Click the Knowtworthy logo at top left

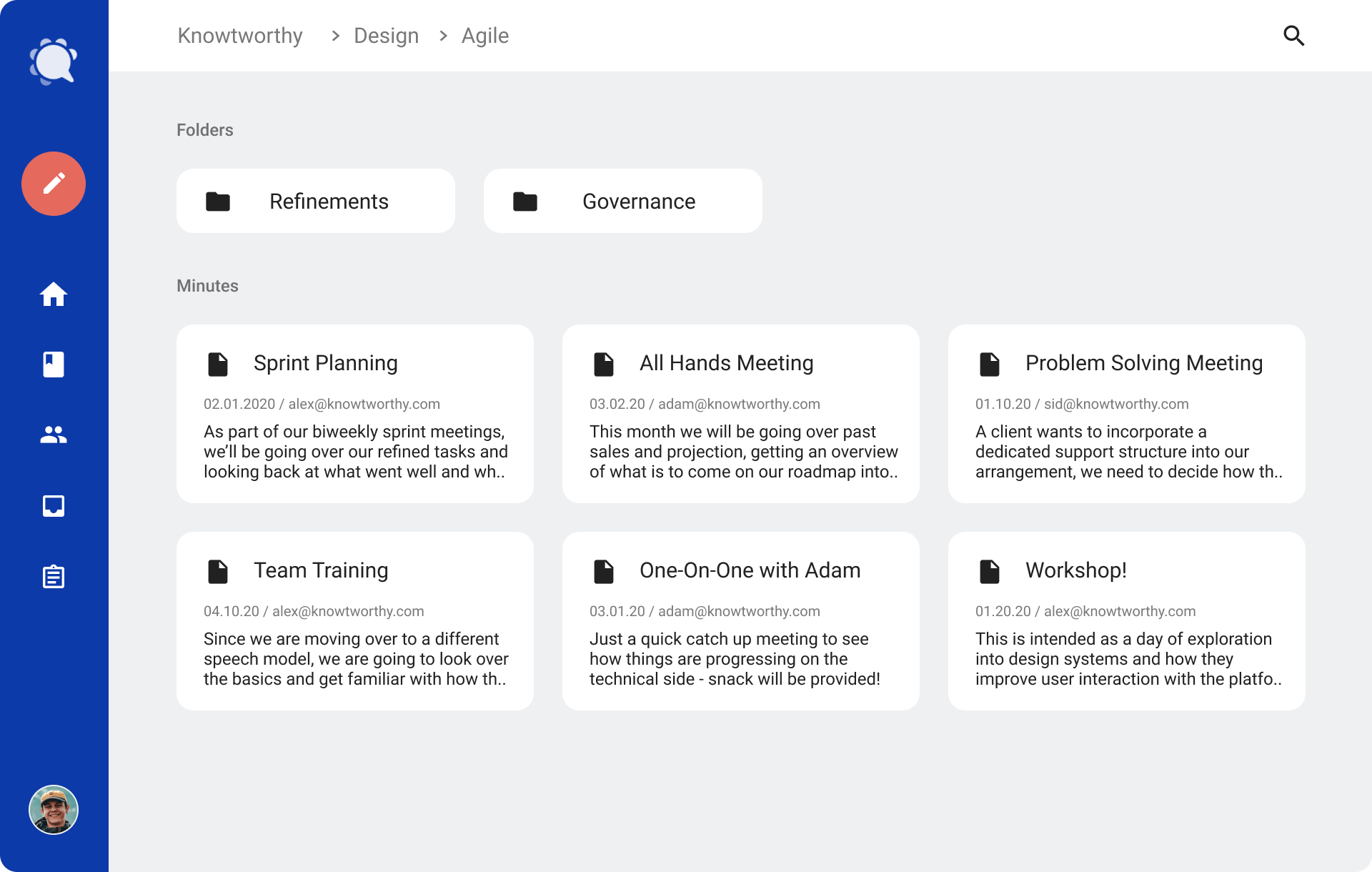(54, 61)
